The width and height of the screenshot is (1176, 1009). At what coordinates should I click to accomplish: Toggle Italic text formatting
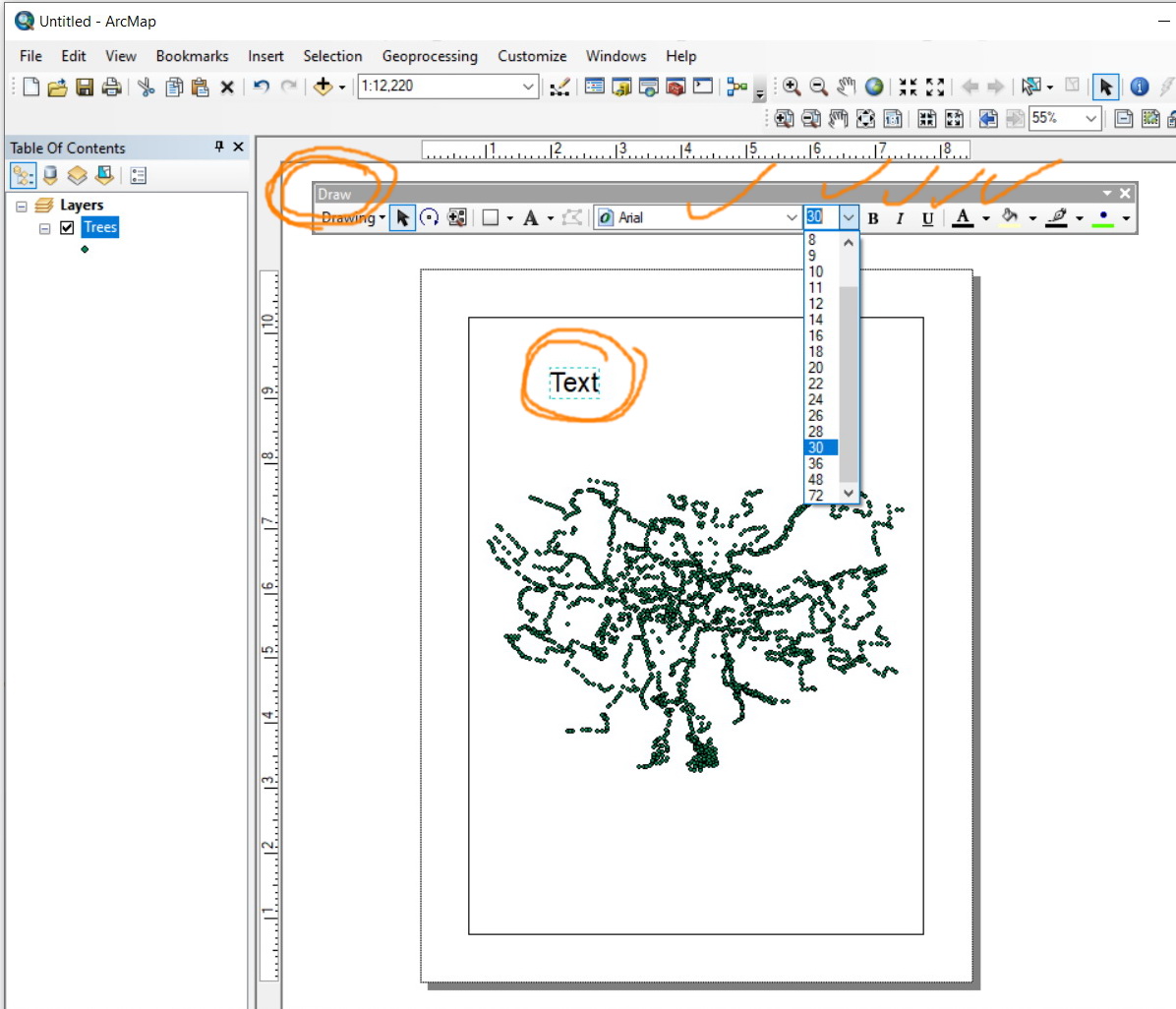pos(900,218)
